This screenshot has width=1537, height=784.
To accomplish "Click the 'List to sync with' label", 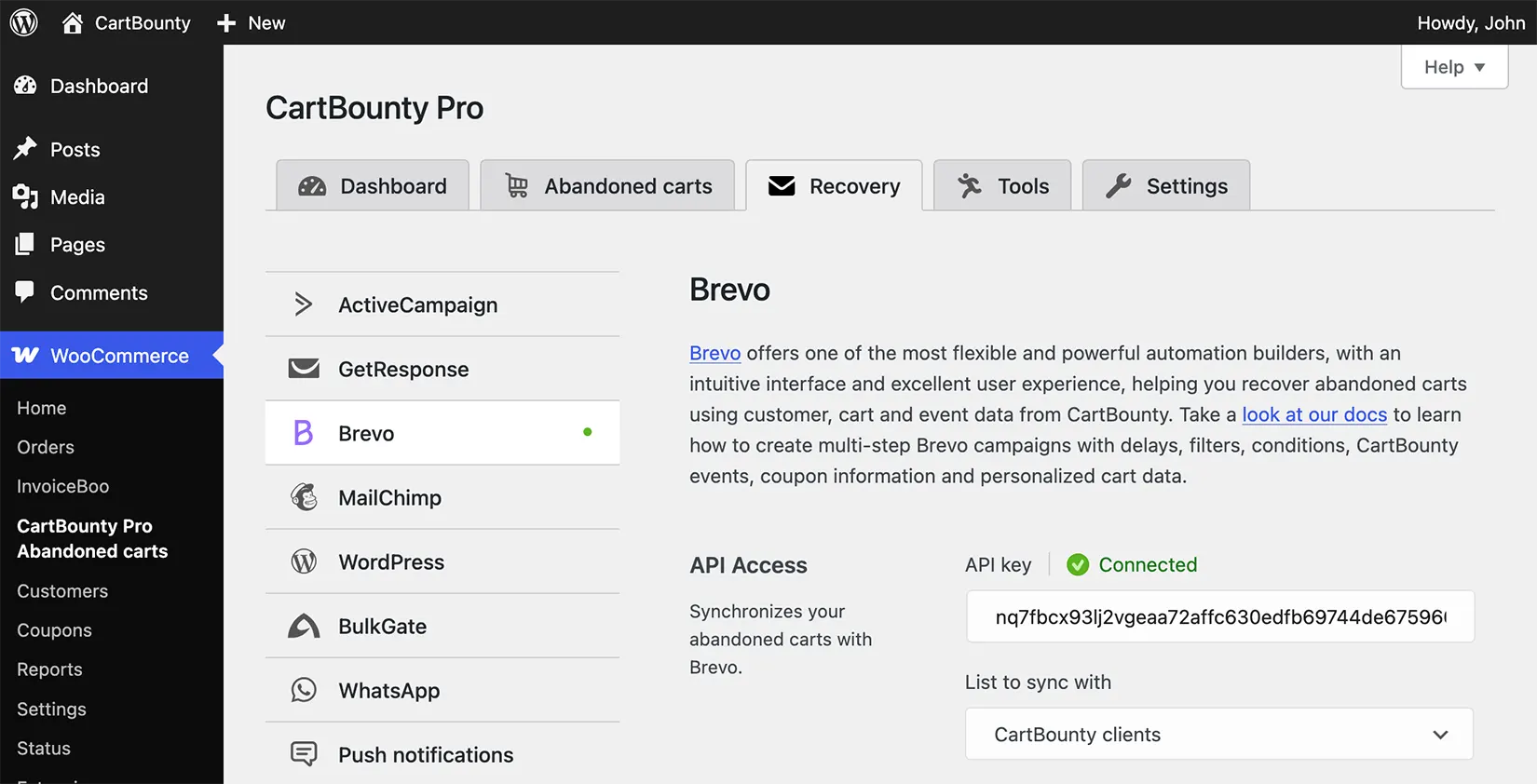I will (x=1038, y=682).
